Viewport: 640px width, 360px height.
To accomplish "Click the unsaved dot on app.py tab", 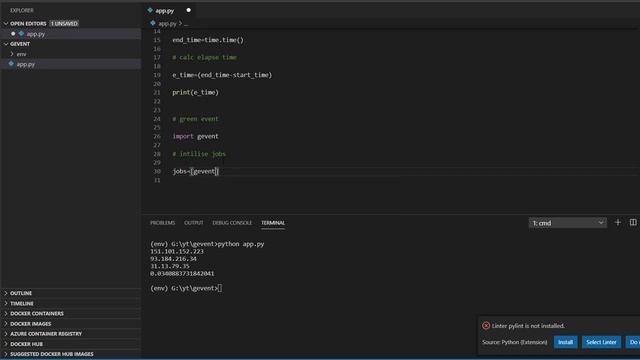I will pyautogui.click(x=189, y=10).
